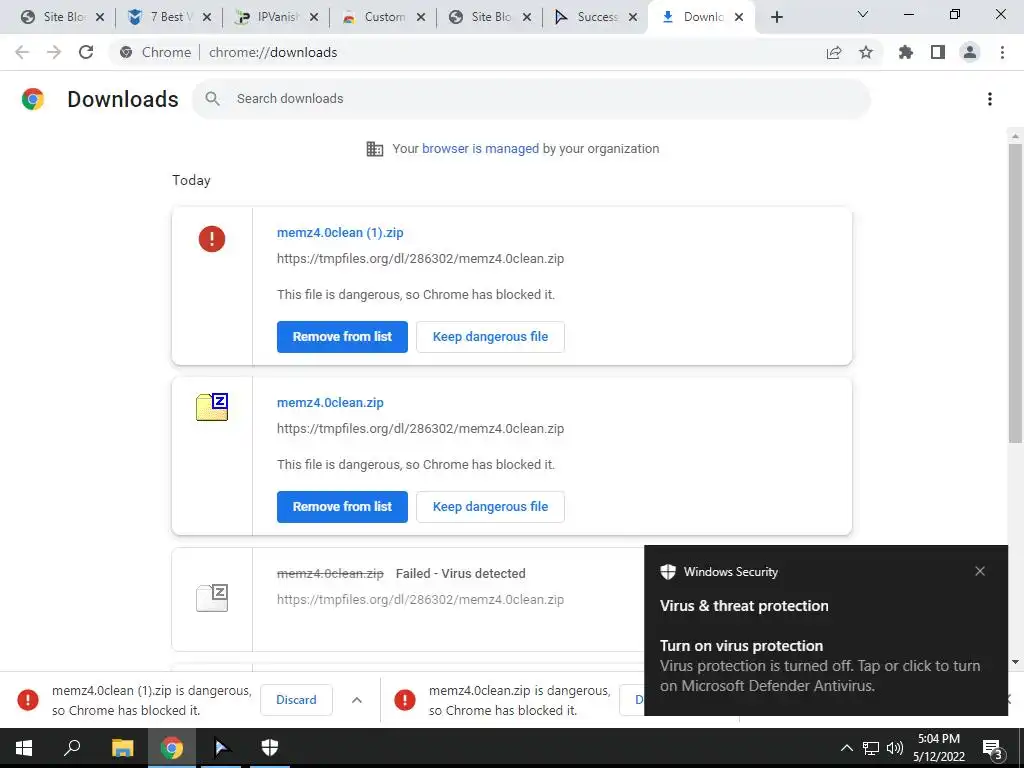Image resolution: width=1024 pixels, height=768 pixels.
Task: Open Windows Security shield in taskbar
Action: coord(270,748)
